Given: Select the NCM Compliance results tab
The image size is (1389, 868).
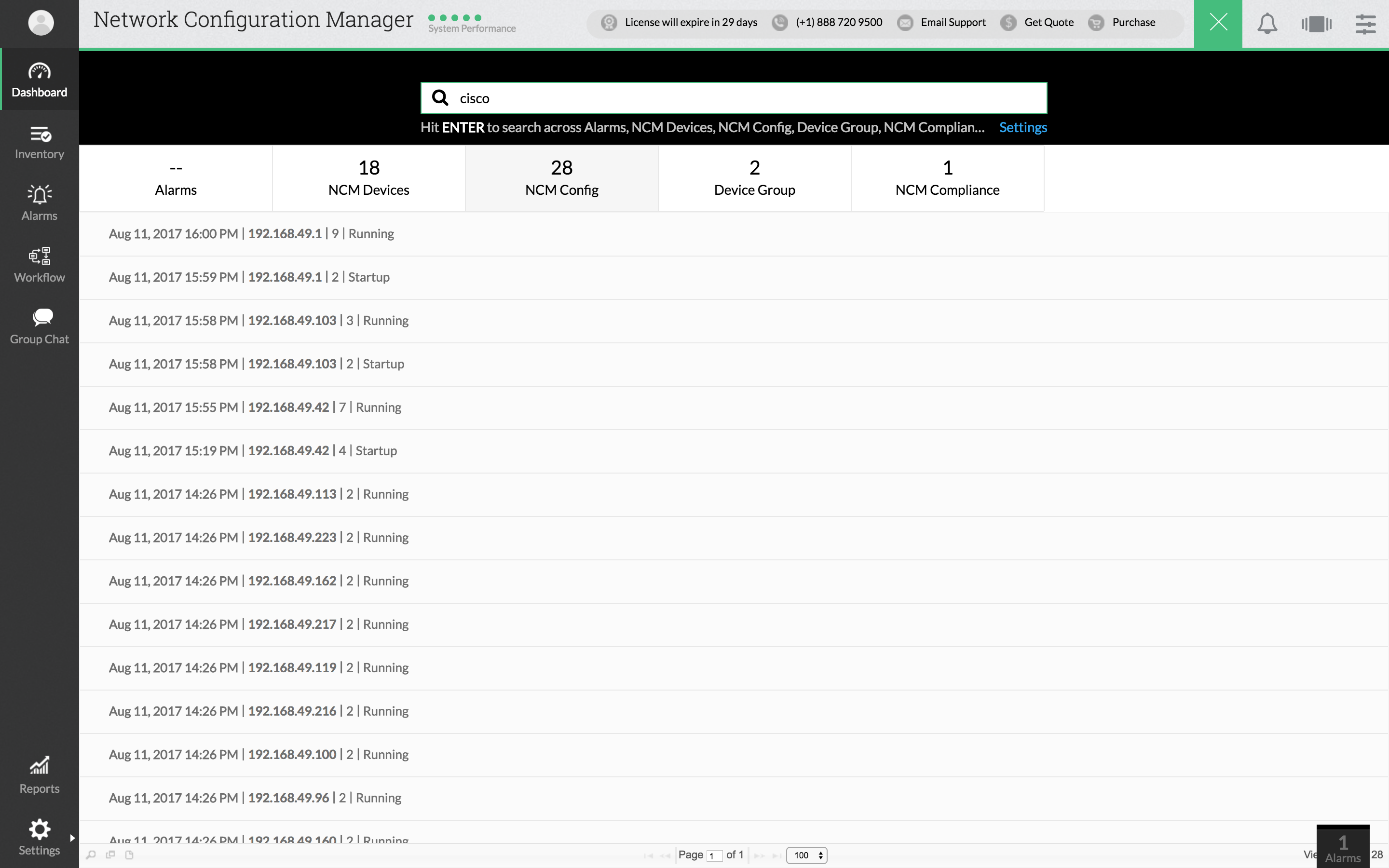Looking at the screenshot, I should point(947,178).
